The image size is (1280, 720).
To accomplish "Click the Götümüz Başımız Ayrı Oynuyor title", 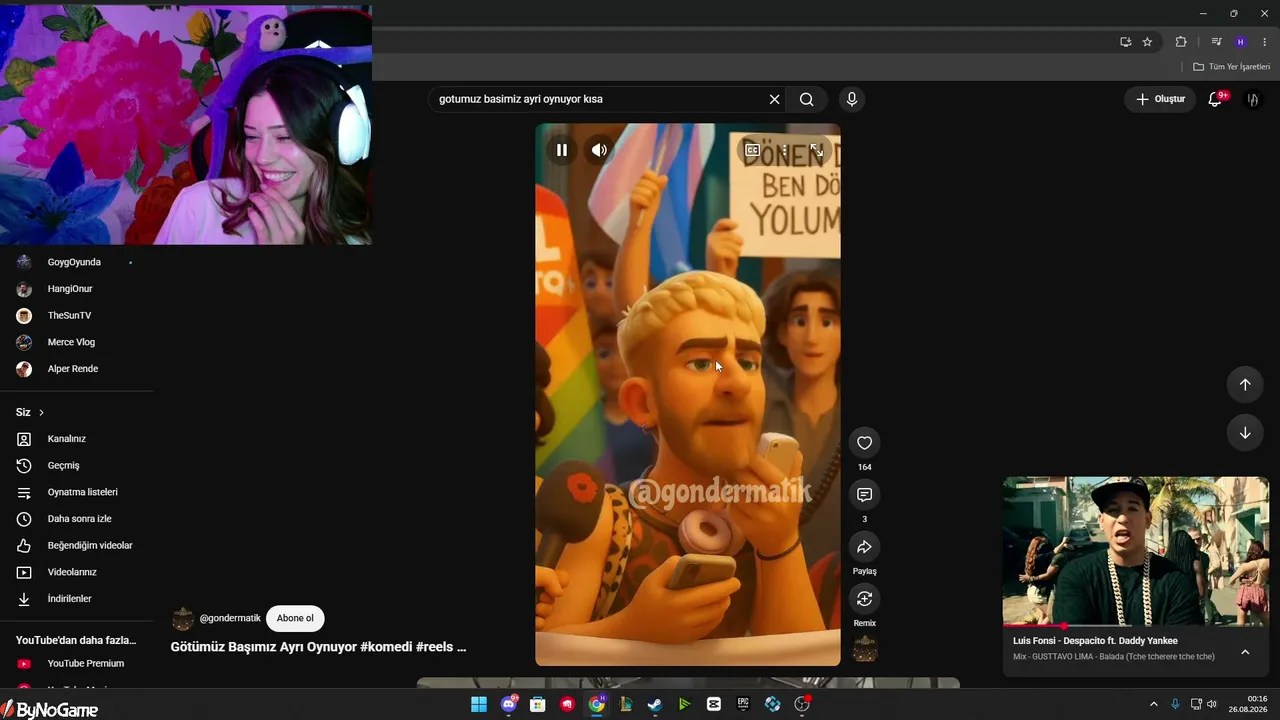I will (x=318, y=647).
